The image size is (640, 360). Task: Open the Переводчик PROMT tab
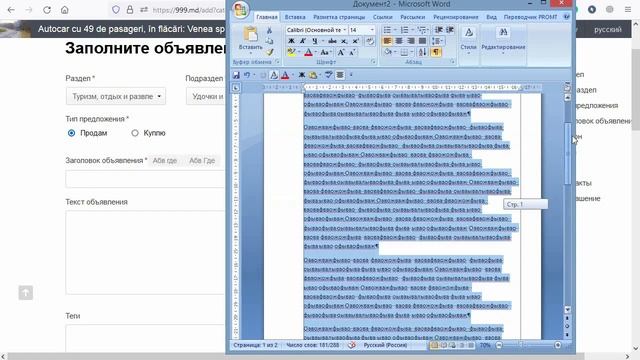(530, 17)
